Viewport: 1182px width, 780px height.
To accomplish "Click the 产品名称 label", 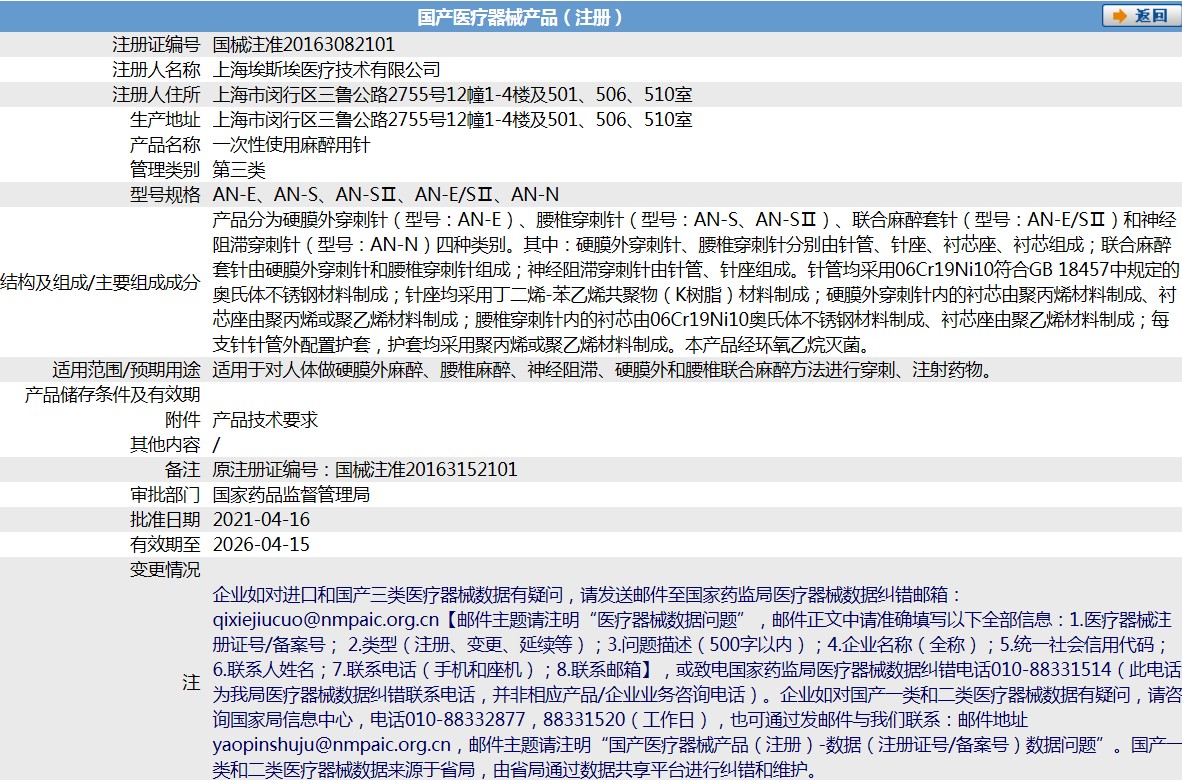I will 165,144.
